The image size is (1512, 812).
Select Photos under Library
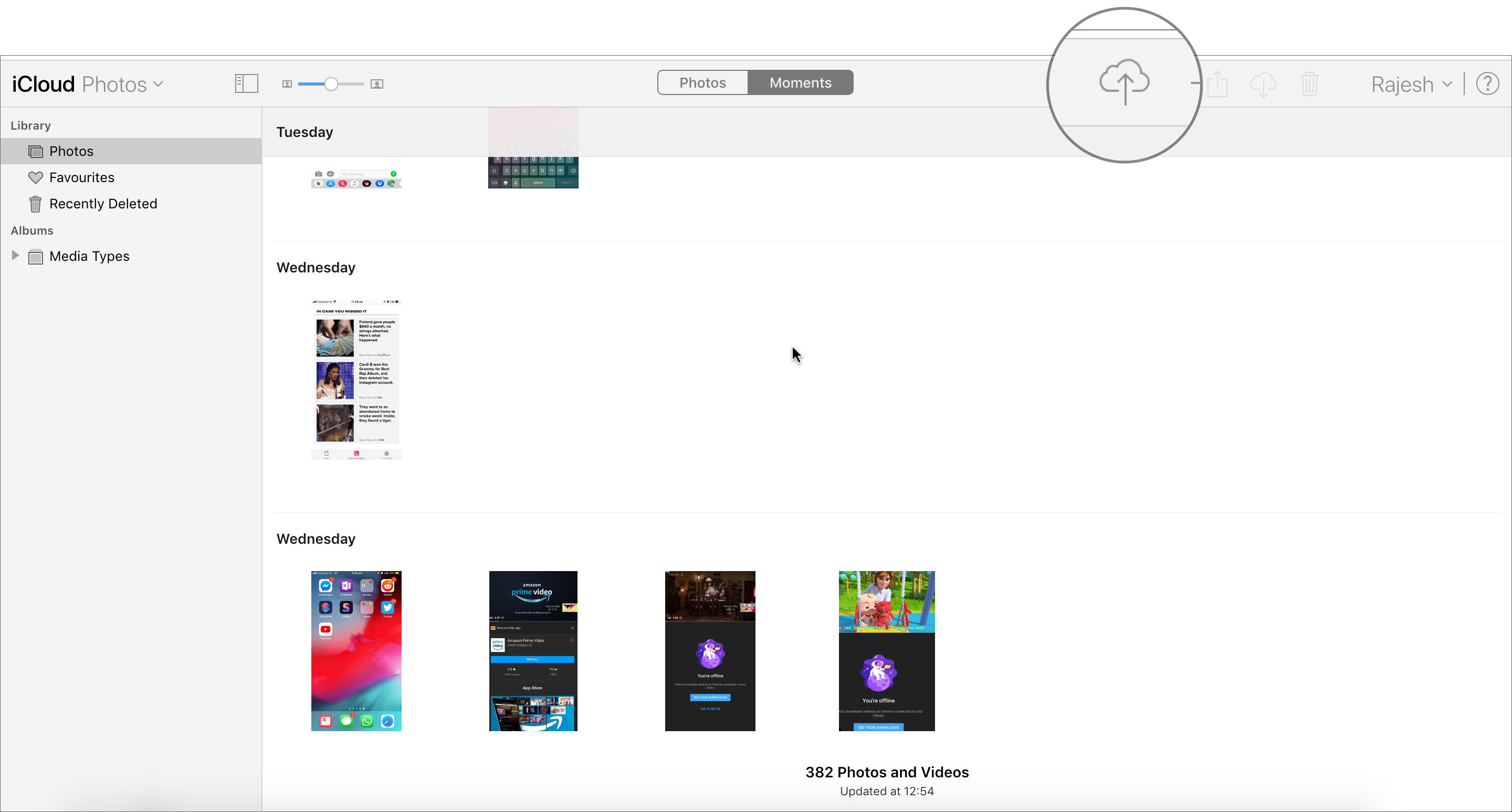(71, 151)
